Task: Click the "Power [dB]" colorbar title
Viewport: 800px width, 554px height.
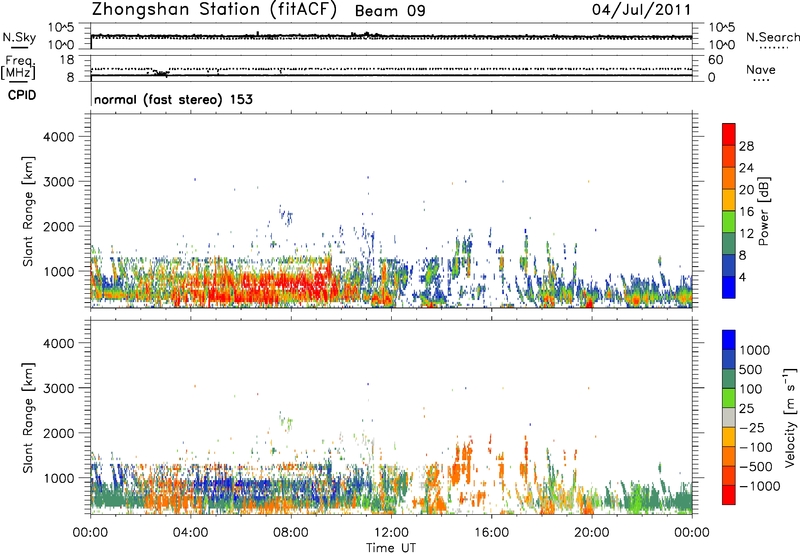Action: [763, 211]
